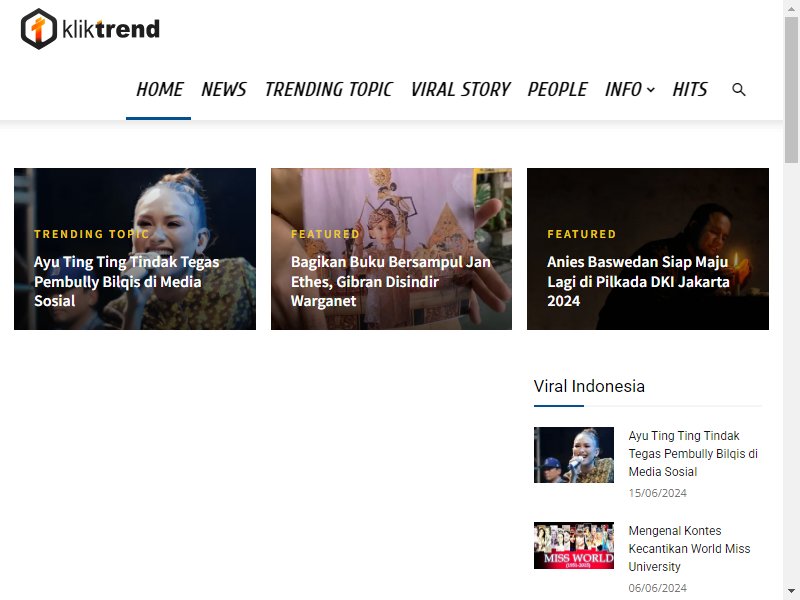Expand the INFO menu chevron
This screenshot has width=800, height=600.
651,90
